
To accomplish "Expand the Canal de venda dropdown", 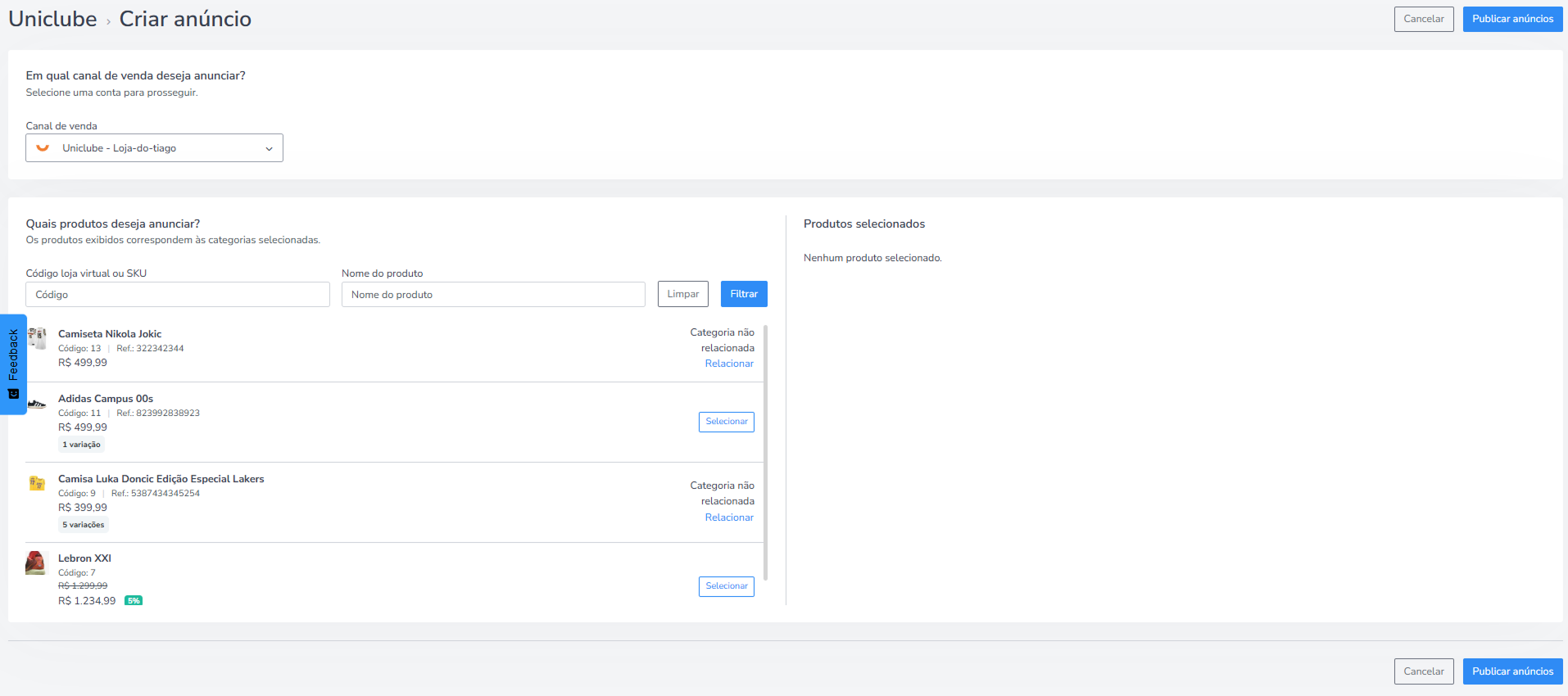I will pos(154,148).
